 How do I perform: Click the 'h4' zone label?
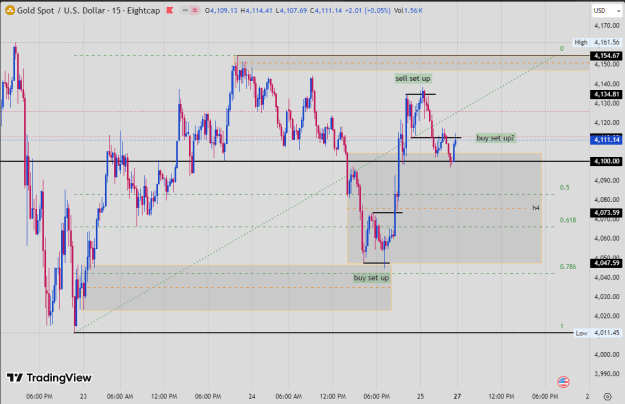coord(536,208)
